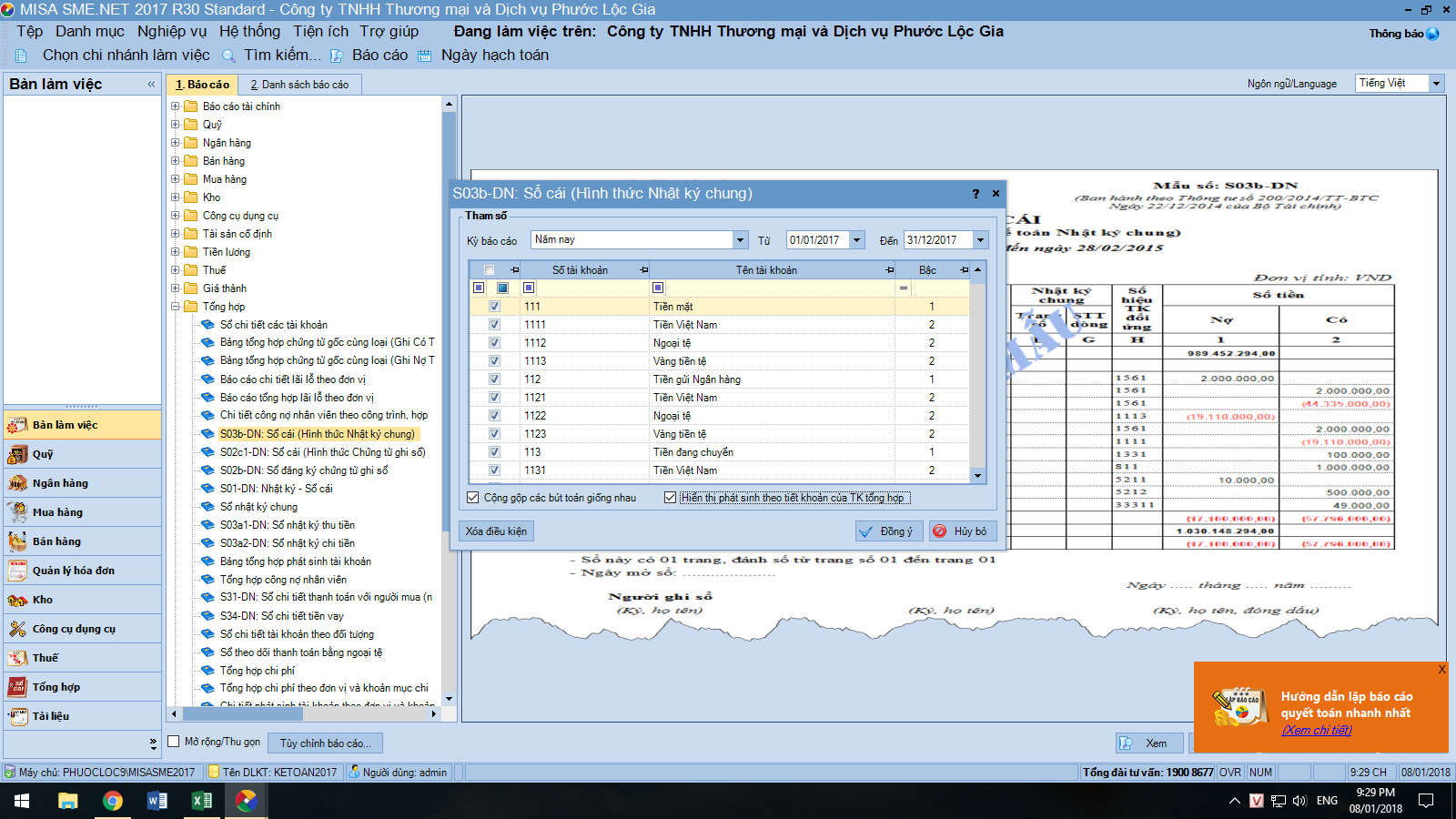Click Báo cáo toolbar icon
This screenshot has width=1456, height=819.
(x=337, y=56)
